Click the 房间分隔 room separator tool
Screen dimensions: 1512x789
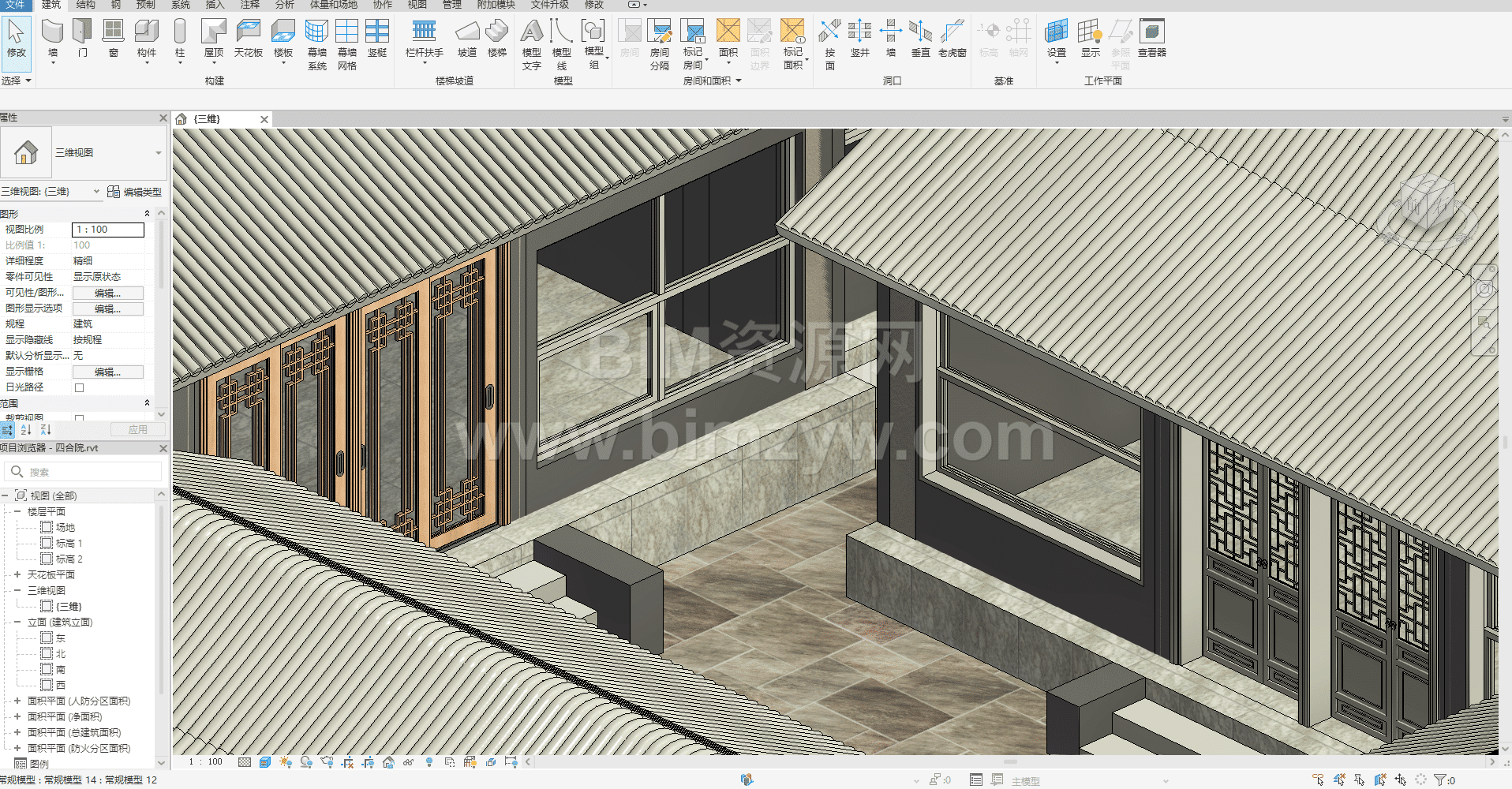659,43
